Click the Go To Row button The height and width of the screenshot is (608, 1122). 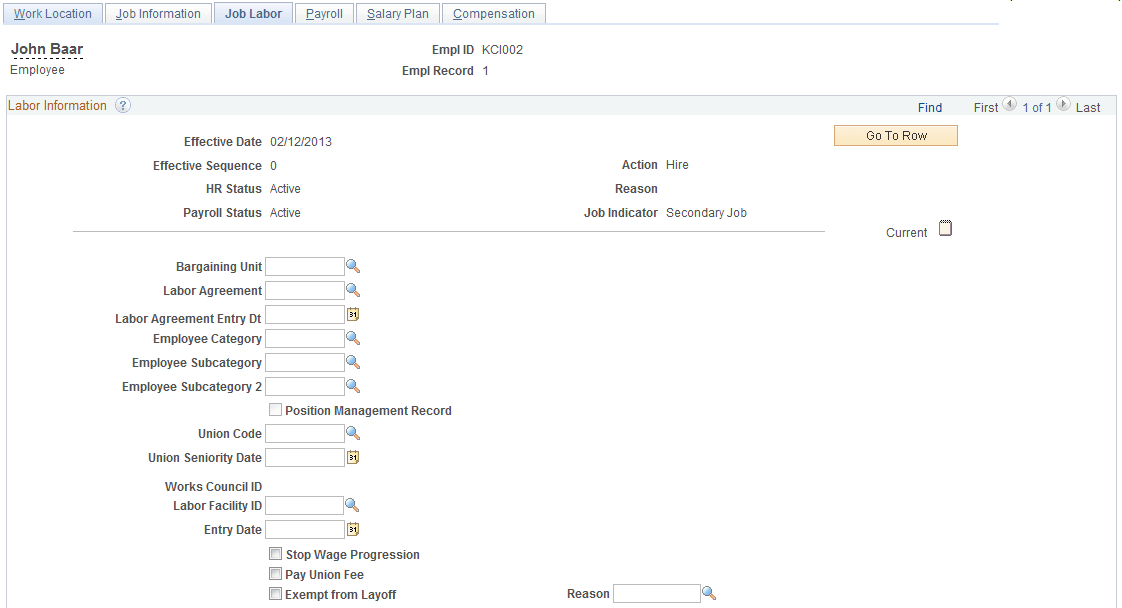click(x=895, y=135)
